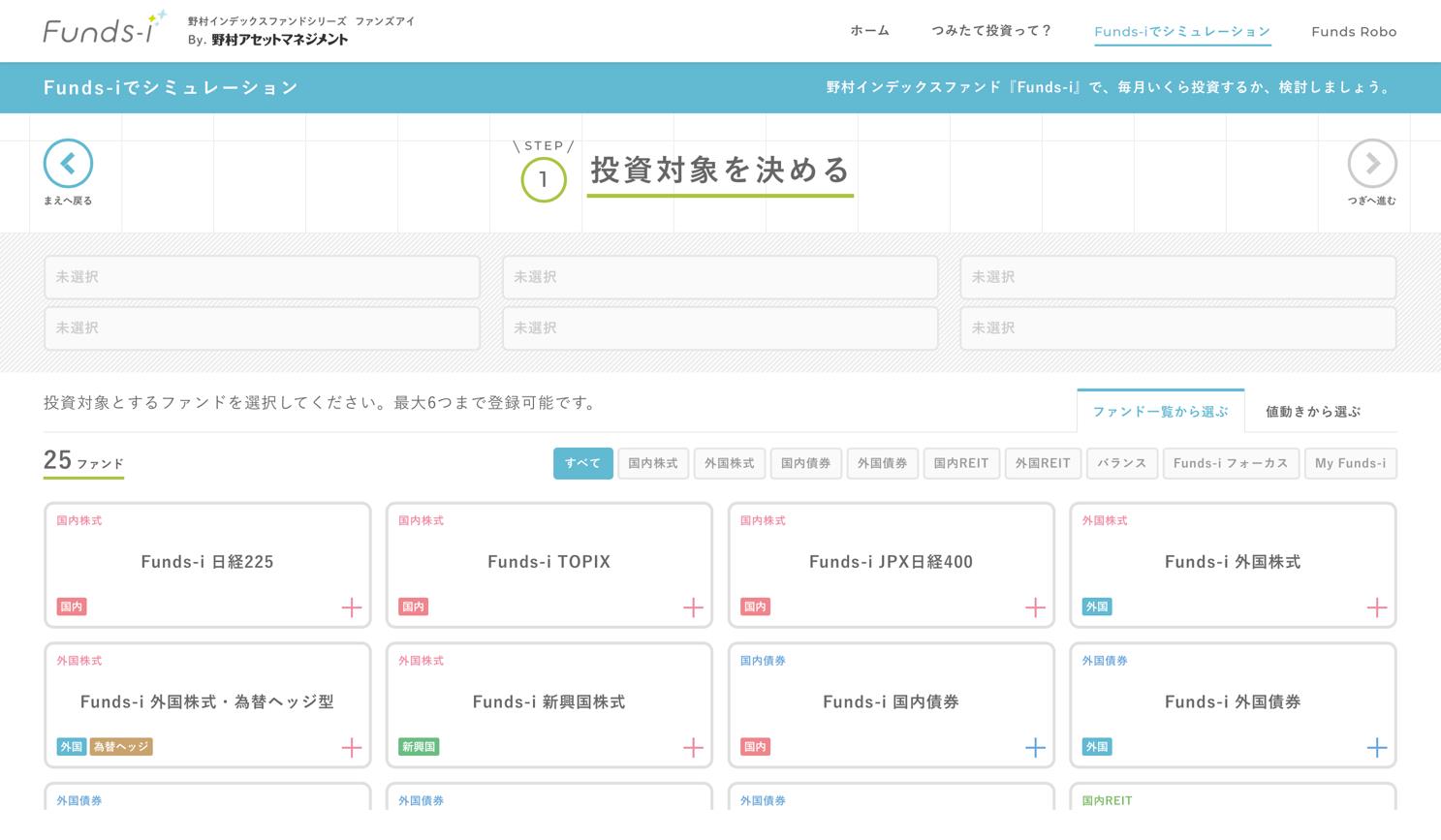Add Funds-i 新興国株式 with its plus icon
Screen dimensions: 1441x840
click(x=693, y=747)
